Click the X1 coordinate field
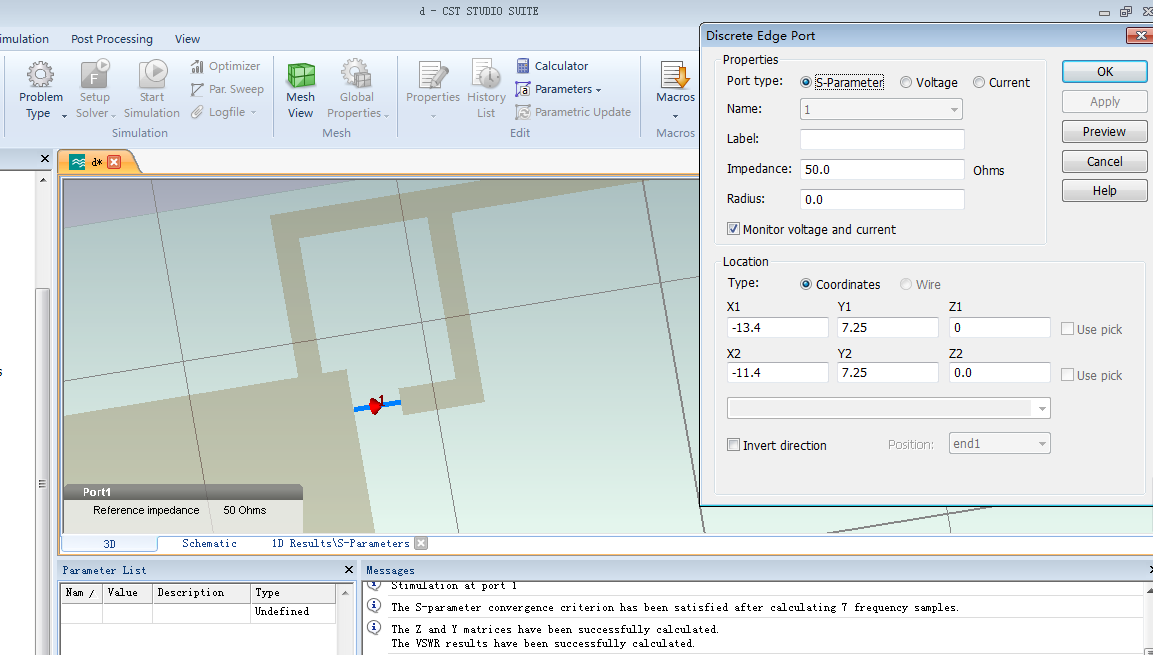 (x=777, y=328)
